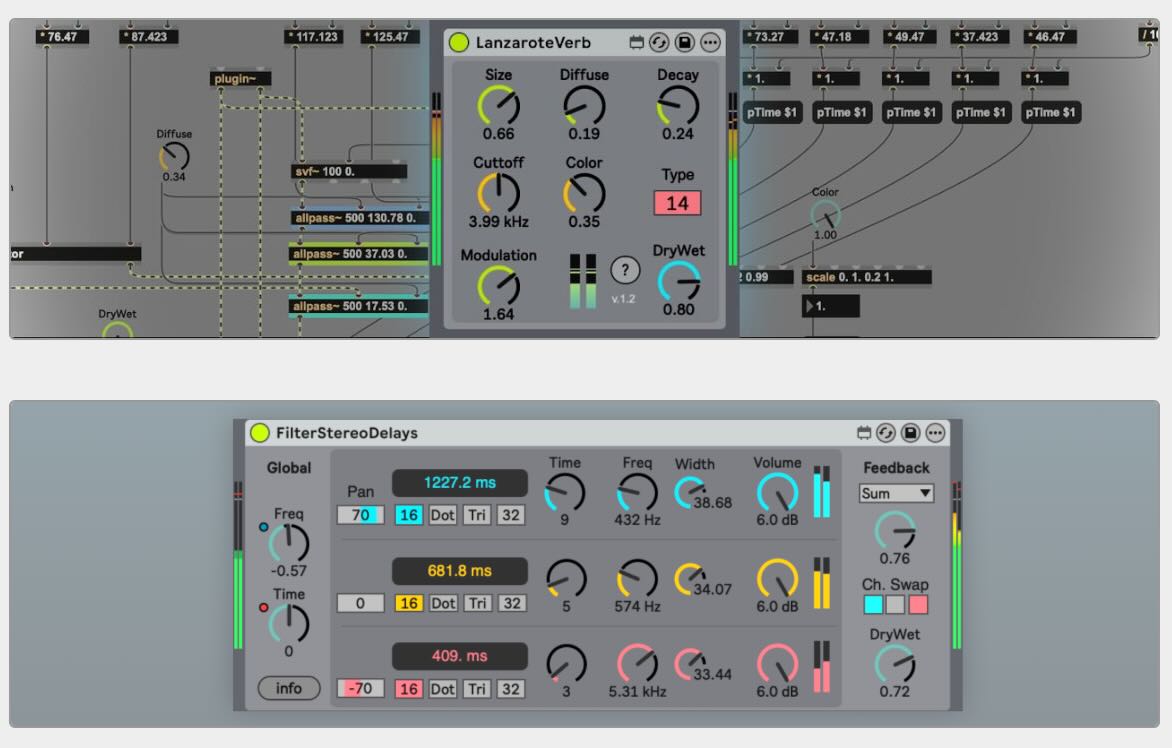1172x748 pixels.
Task: Click the cyan Ch. Swap swatch
Action: coord(872,604)
